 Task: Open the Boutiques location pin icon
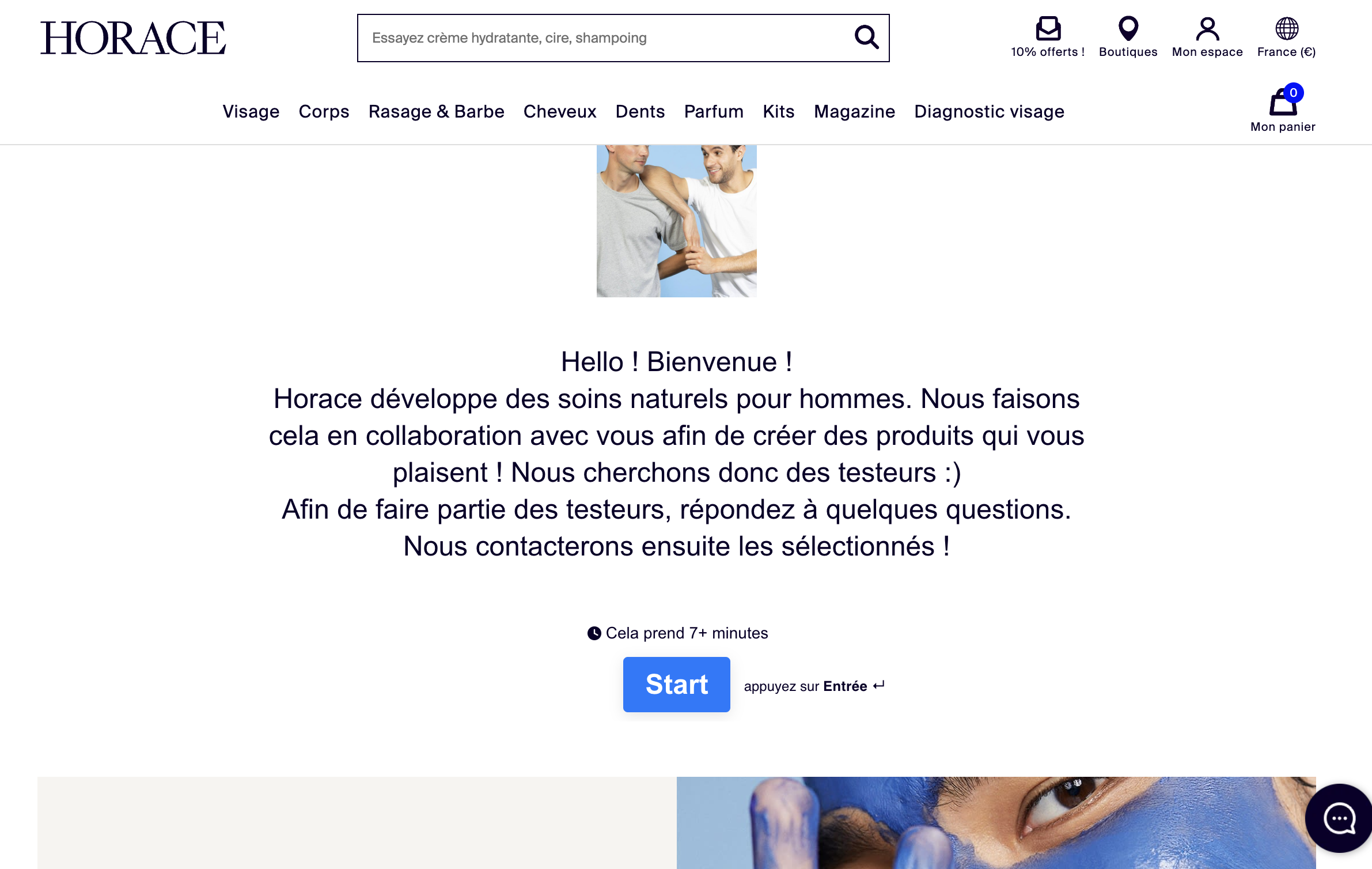1128,28
